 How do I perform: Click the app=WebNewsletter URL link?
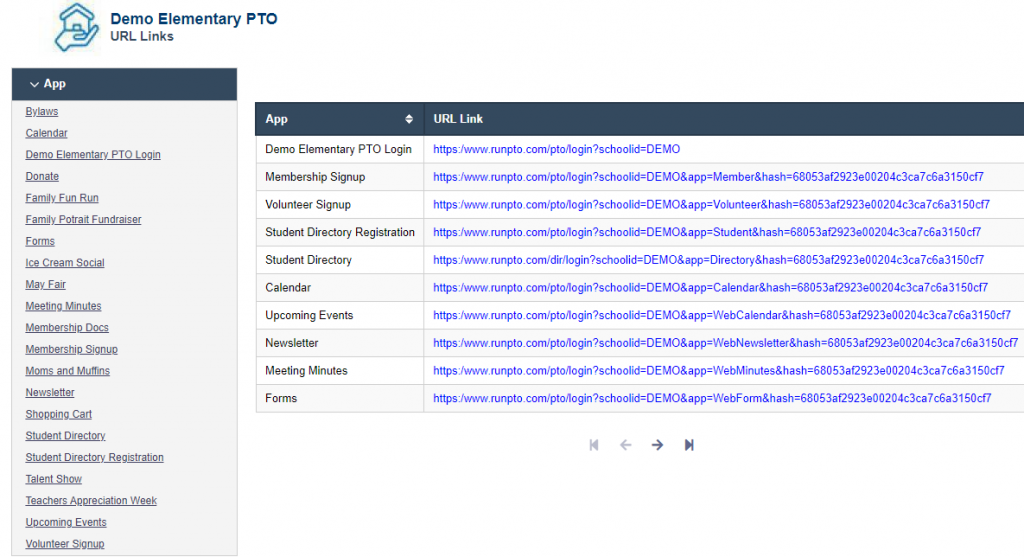coord(726,343)
